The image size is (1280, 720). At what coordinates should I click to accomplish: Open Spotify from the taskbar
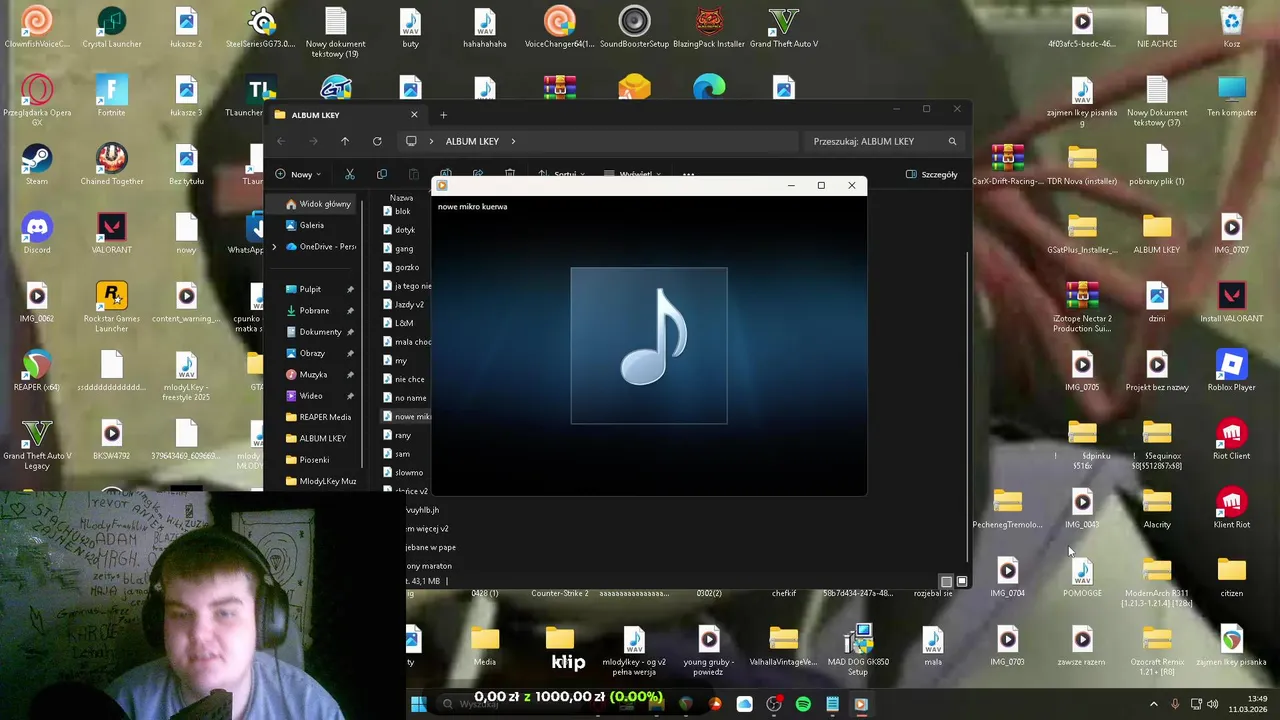coord(803,704)
